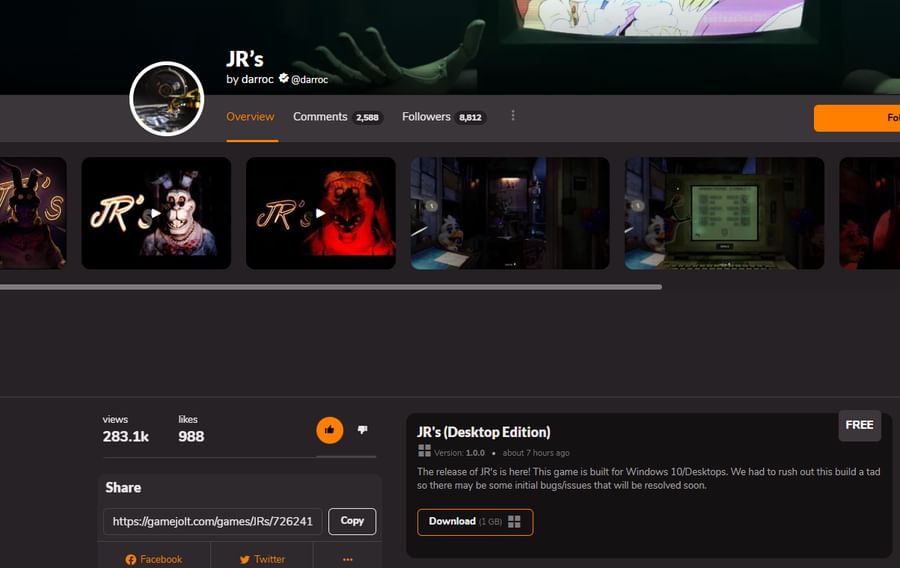Click the Share section heading
This screenshot has height=568, width=900.
click(123, 488)
